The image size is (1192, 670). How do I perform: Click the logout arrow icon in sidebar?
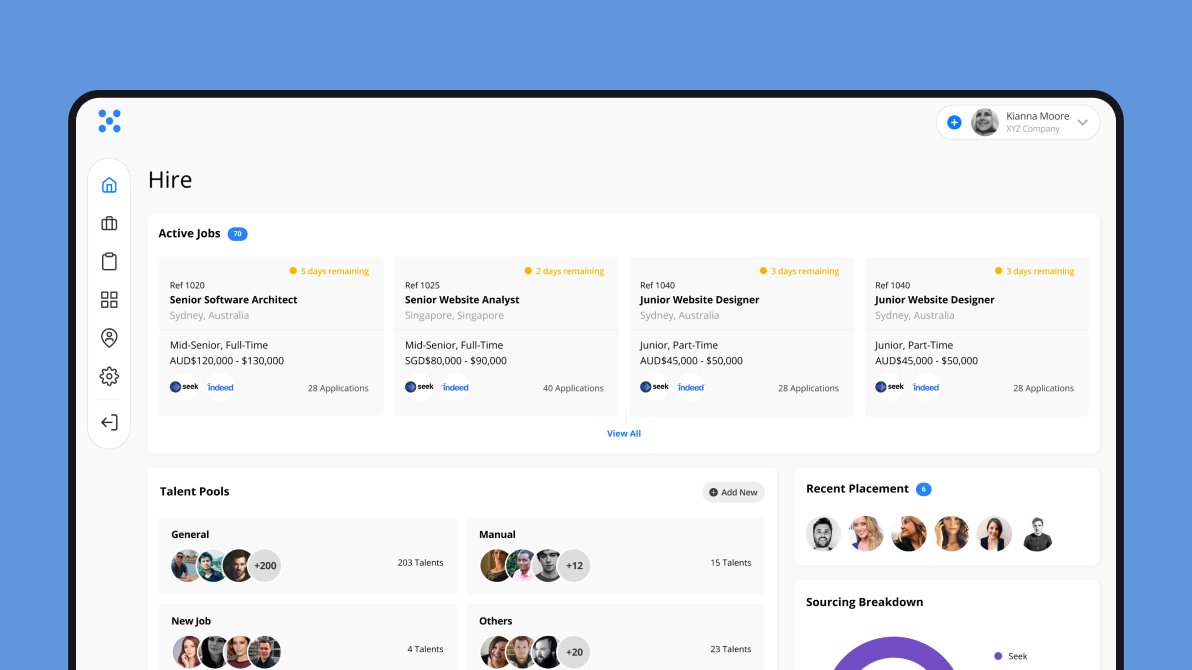109,422
